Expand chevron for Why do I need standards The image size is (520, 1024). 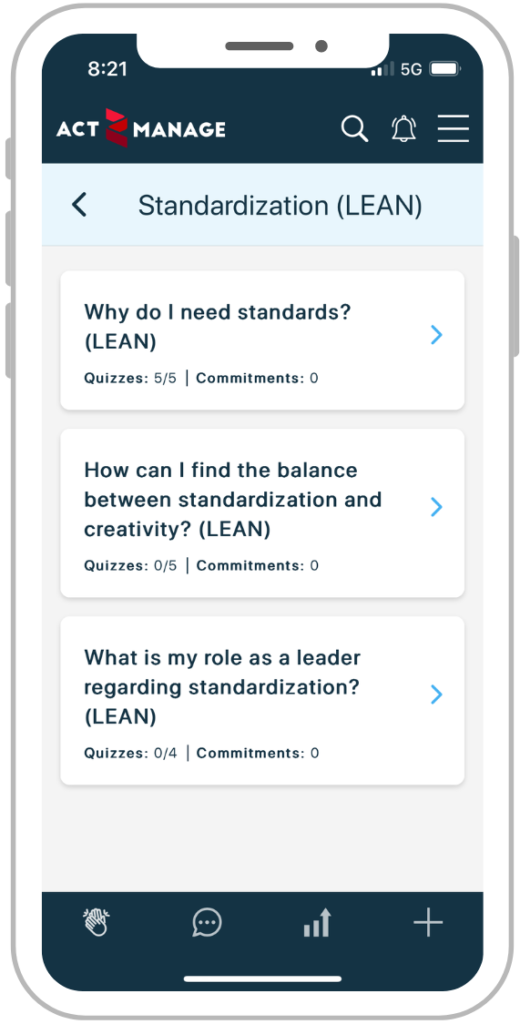coord(437,335)
